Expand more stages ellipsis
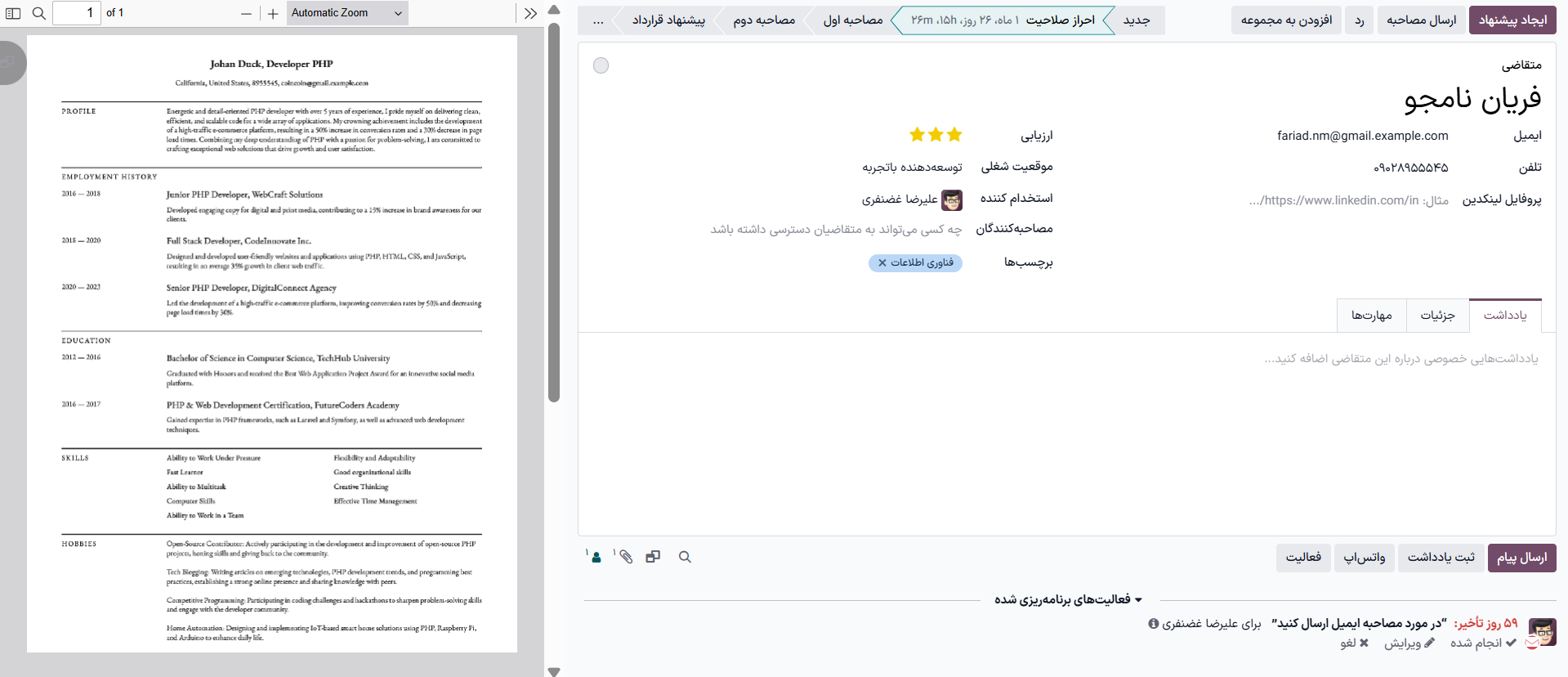The width and height of the screenshot is (1568, 677). point(598,20)
